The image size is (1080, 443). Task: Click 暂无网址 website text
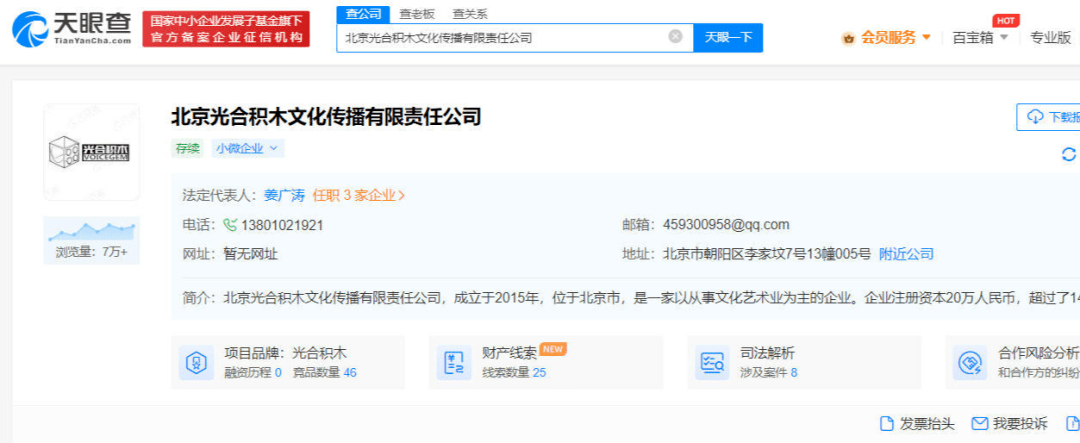(x=251, y=254)
